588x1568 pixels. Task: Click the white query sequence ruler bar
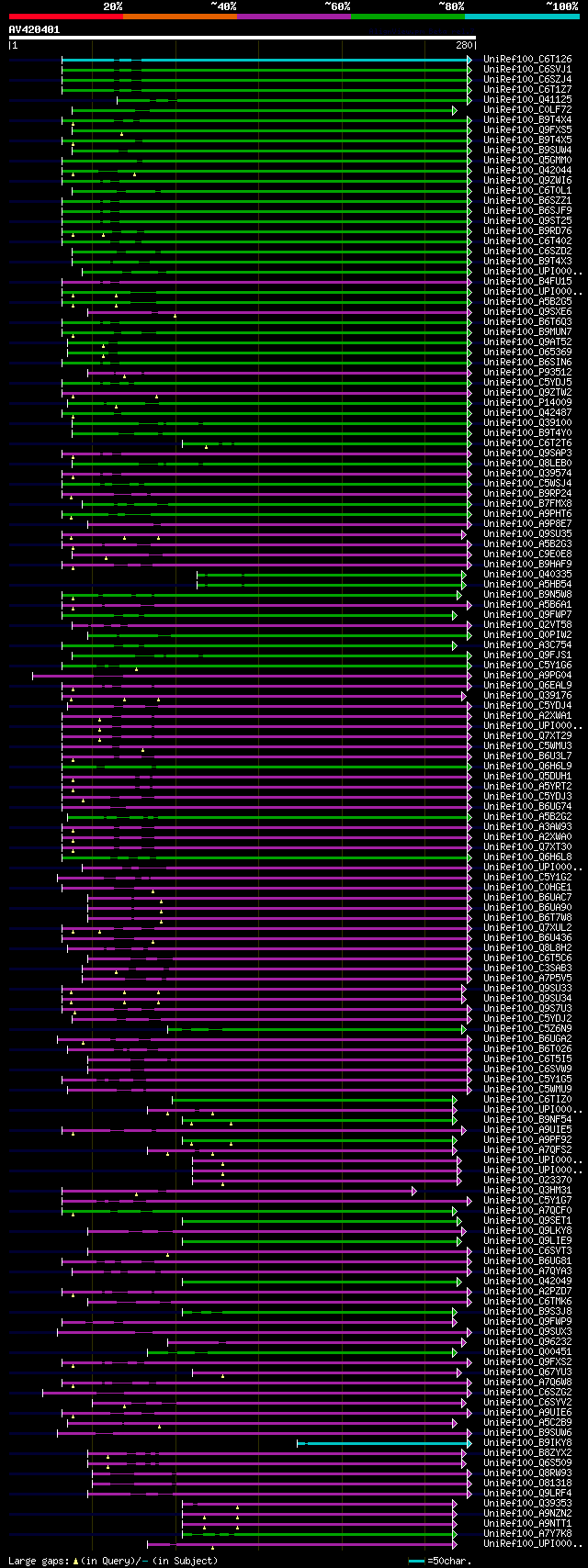pos(243,38)
